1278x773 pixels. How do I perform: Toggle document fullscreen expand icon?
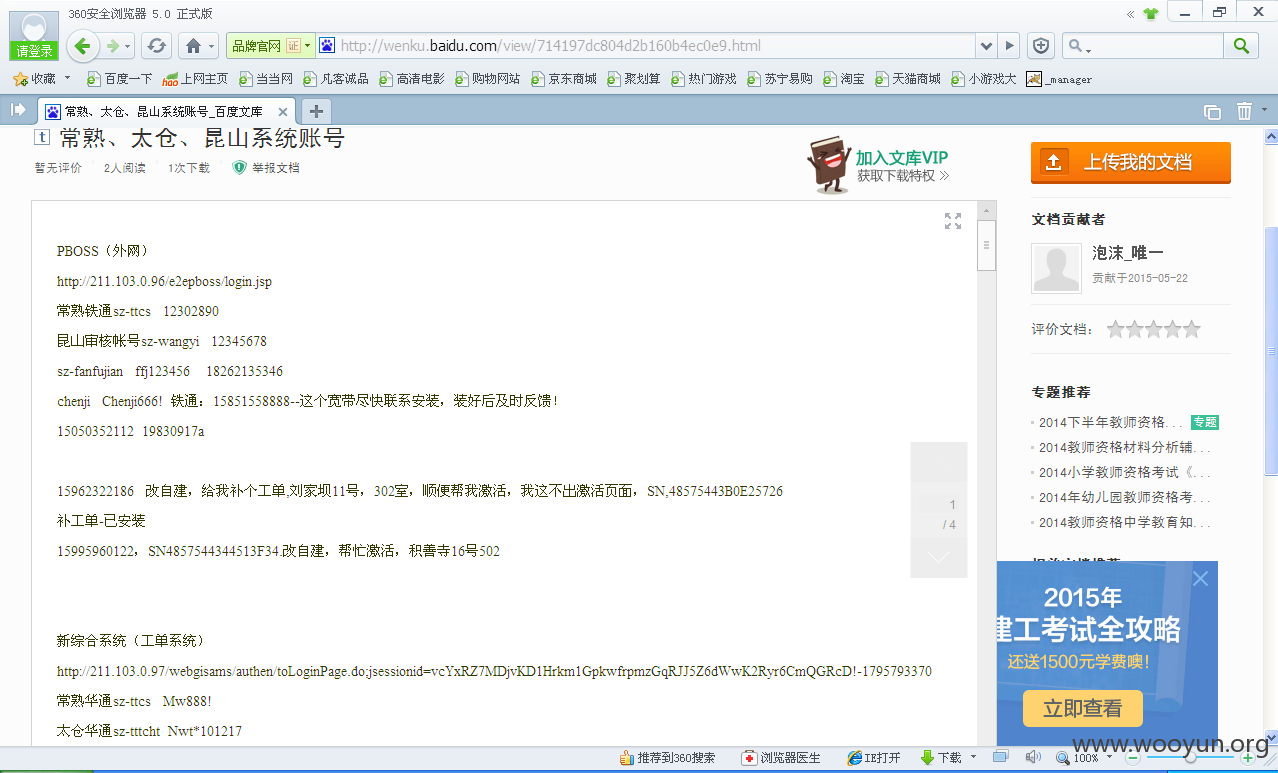coord(953,221)
